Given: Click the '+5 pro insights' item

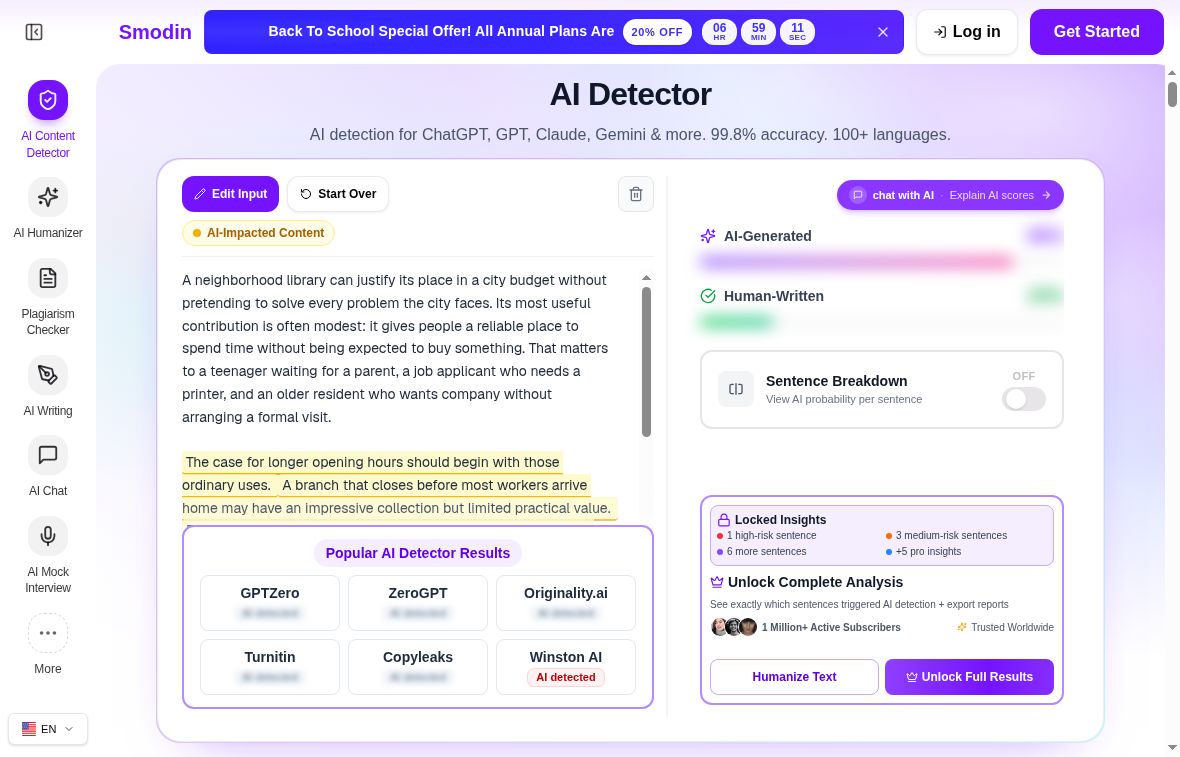Looking at the screenshot, I should click(x=923, y=552).
